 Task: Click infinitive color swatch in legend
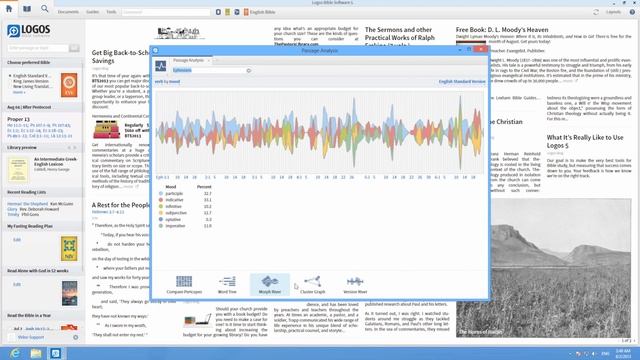click(x=161, y=207)
